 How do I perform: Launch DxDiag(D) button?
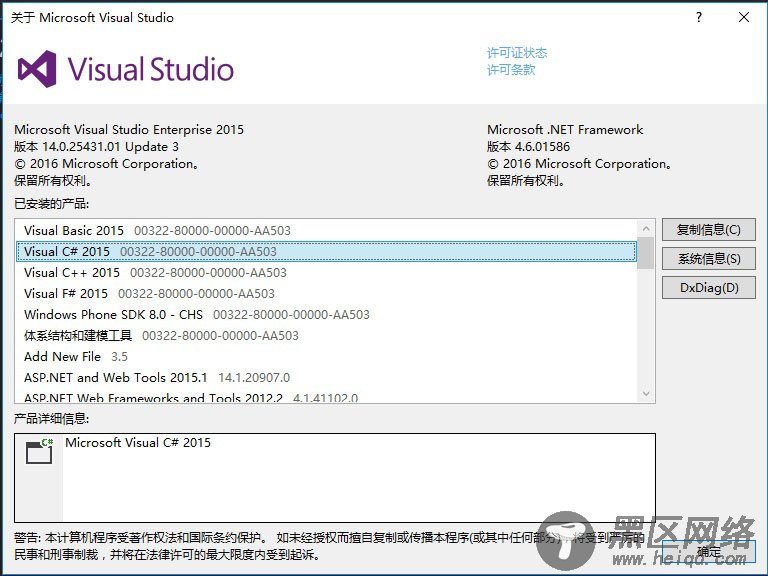point(709,288)
